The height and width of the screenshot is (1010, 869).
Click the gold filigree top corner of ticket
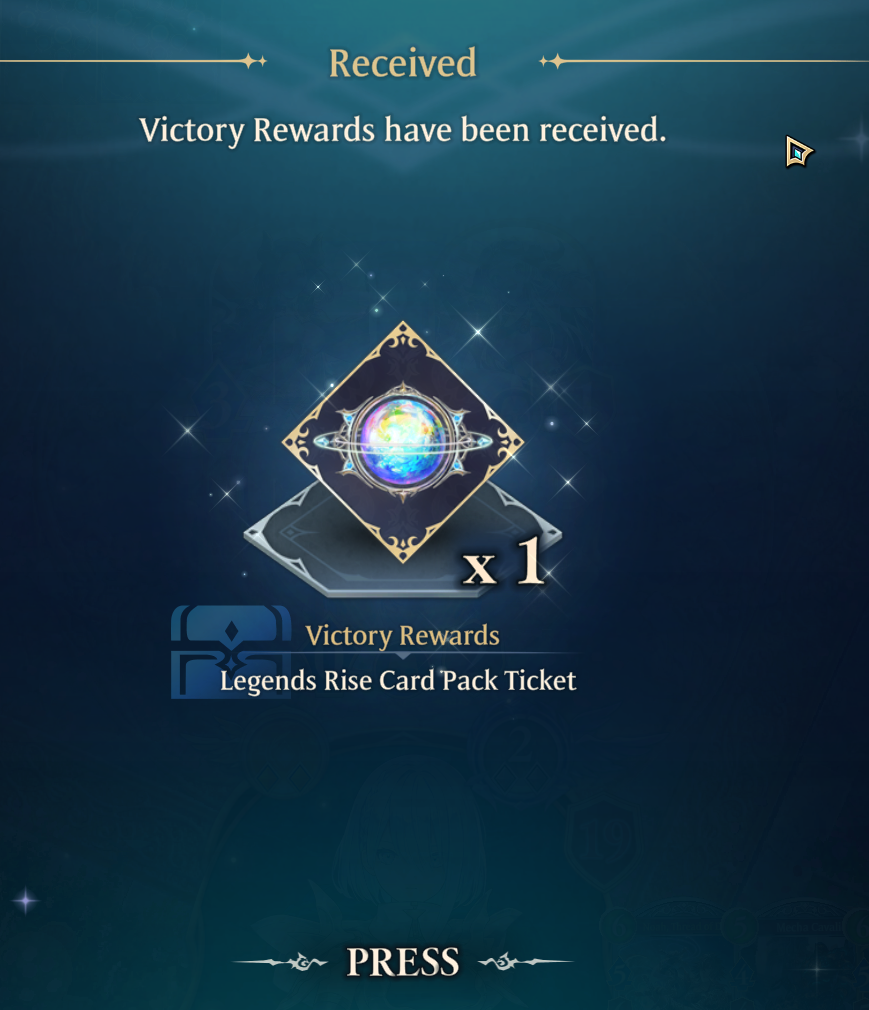coord(403,340)
